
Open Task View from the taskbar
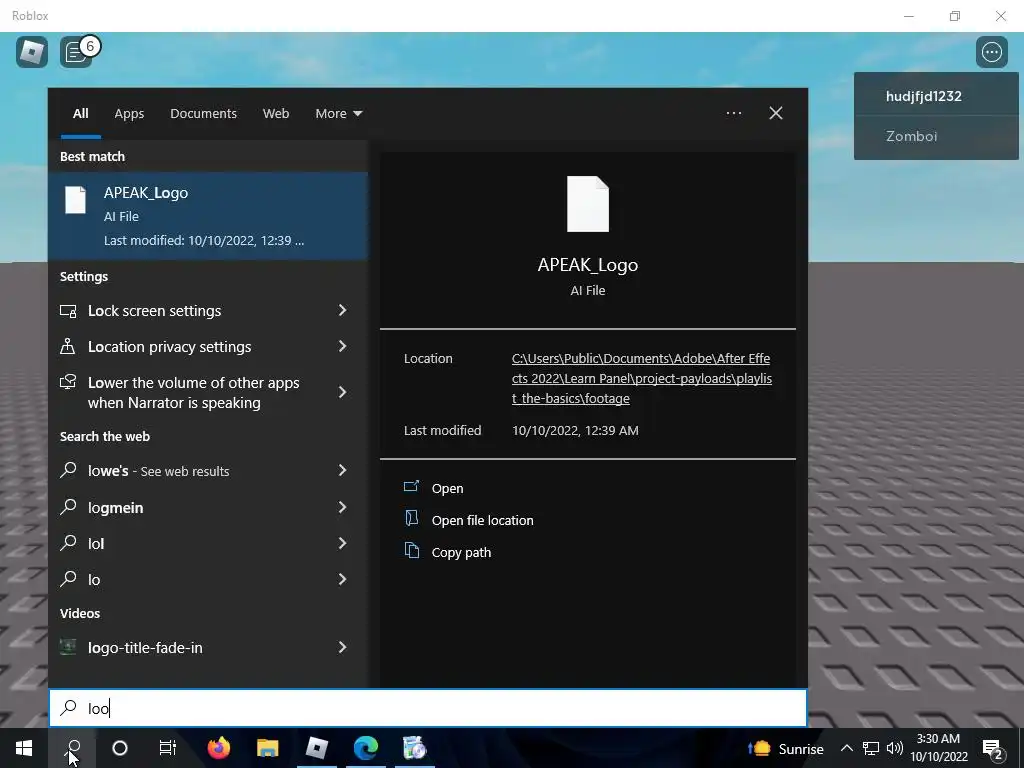(168, 748)
